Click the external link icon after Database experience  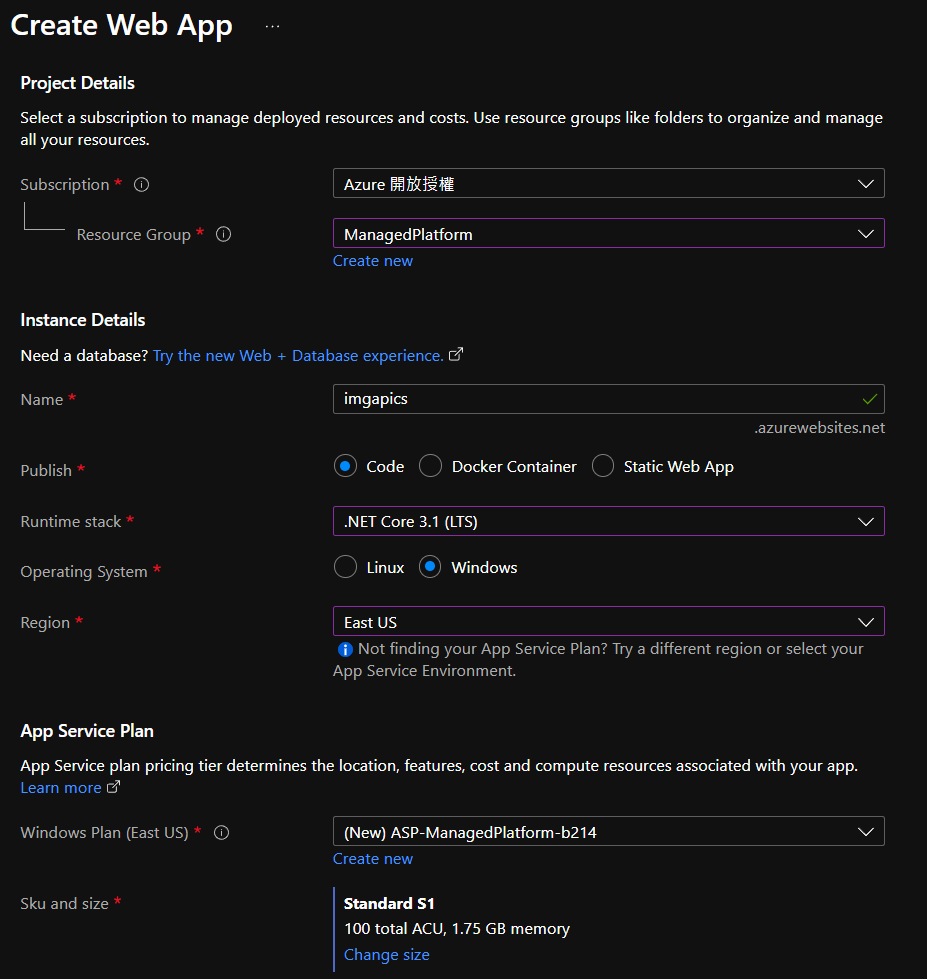pyautogui.click(x=456, y=355)
